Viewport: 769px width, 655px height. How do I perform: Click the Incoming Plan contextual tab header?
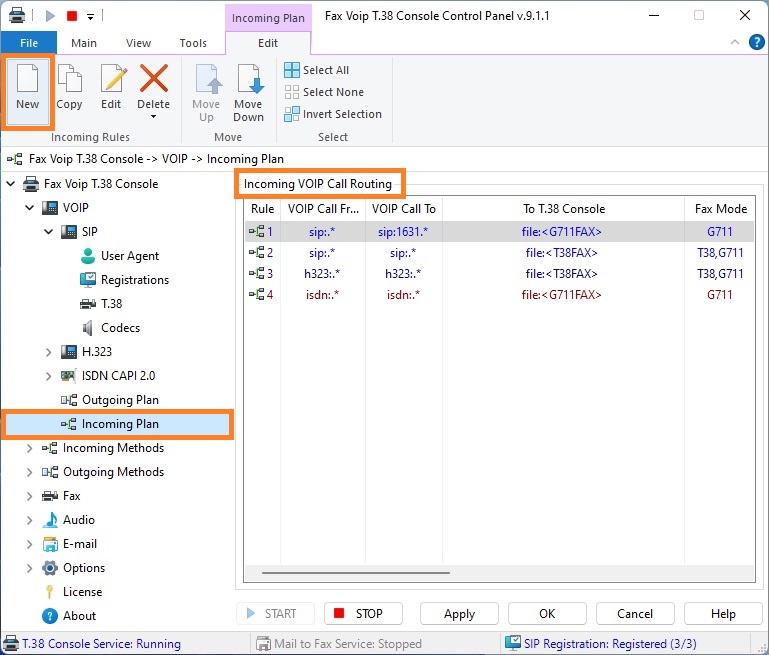[x=268, y=18]
